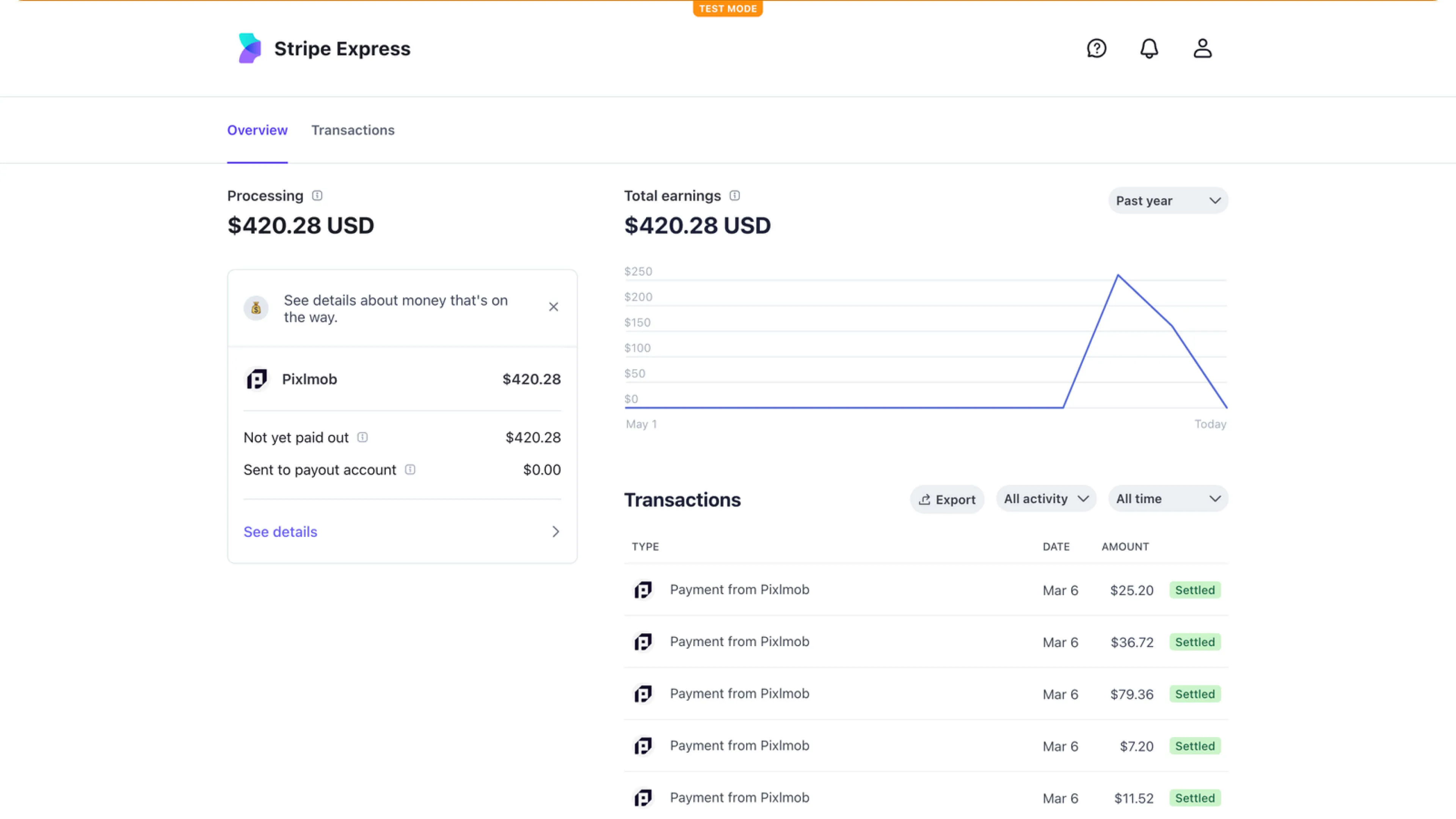The height and width of the screenshot is (819, 1456).
Task: Click info icon next to Total earnings
Action: coord(734,196)
